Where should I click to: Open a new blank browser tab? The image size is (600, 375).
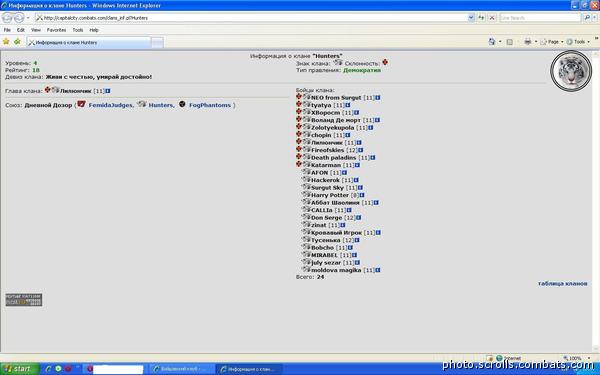[157, 42]
